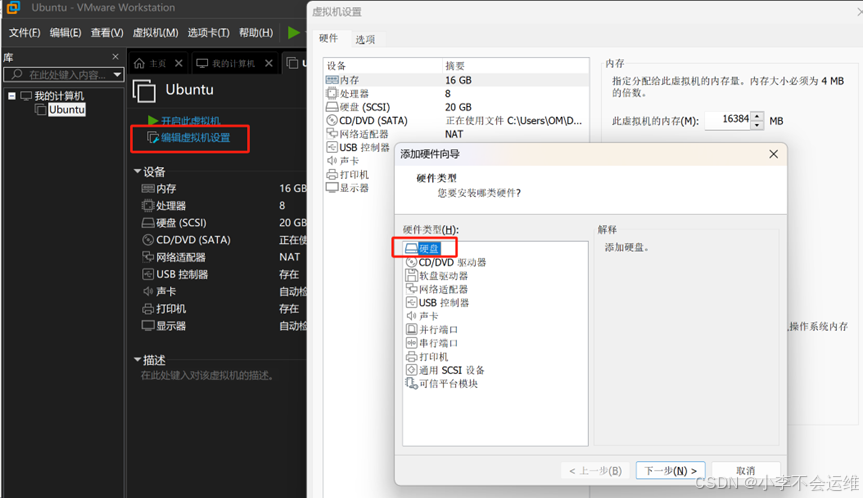Click 打印机 in VM summary pane
The height and width of the screenshot is (498, 863).
click(x=164, y=308)
